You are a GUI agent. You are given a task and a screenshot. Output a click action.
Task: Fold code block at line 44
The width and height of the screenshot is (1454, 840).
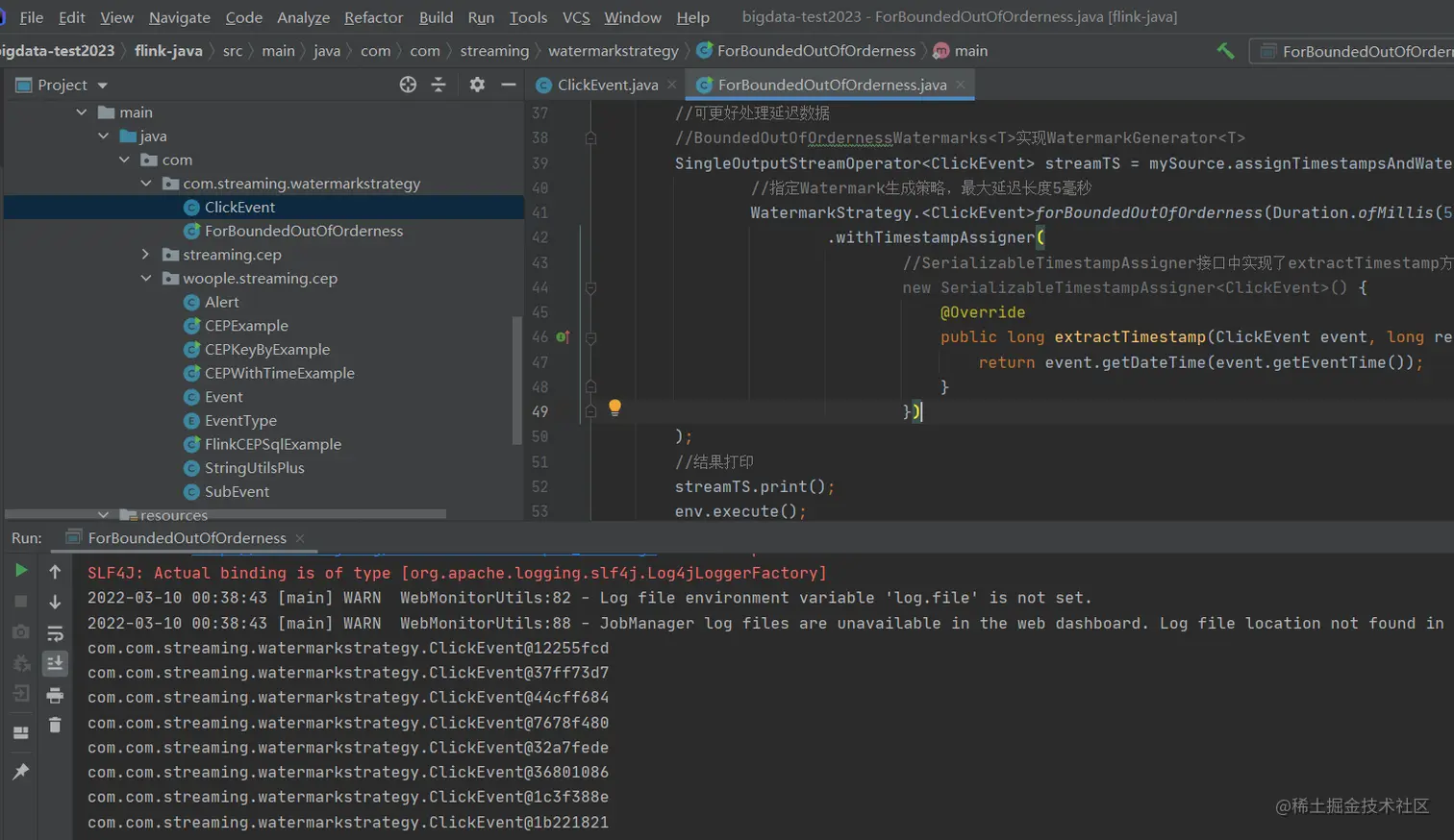coord(590,287)
